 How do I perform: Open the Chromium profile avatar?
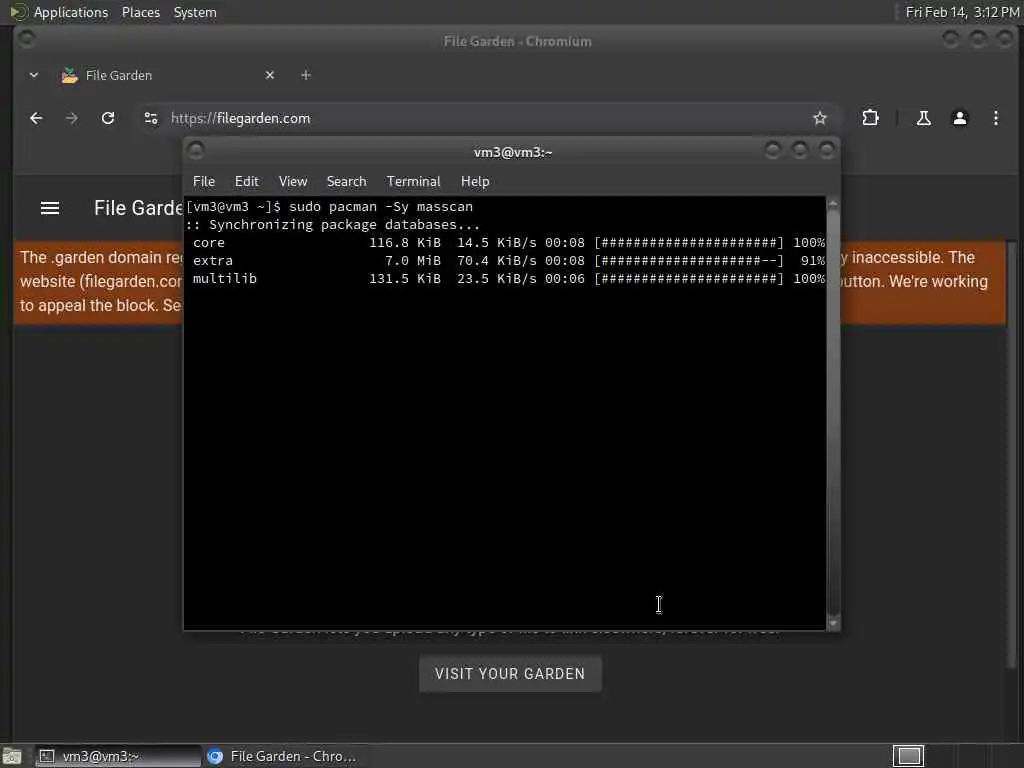[x=959, y=118]
